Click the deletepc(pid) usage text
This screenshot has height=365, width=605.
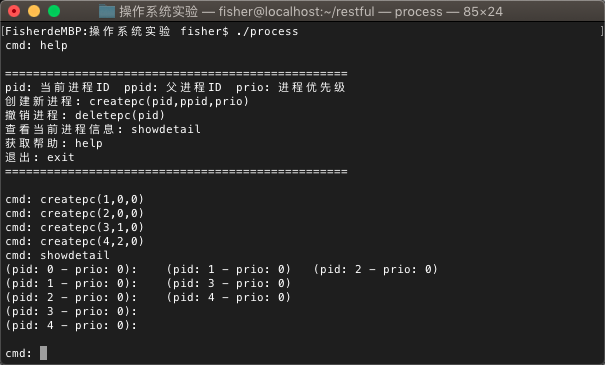[x=120, y=115]
